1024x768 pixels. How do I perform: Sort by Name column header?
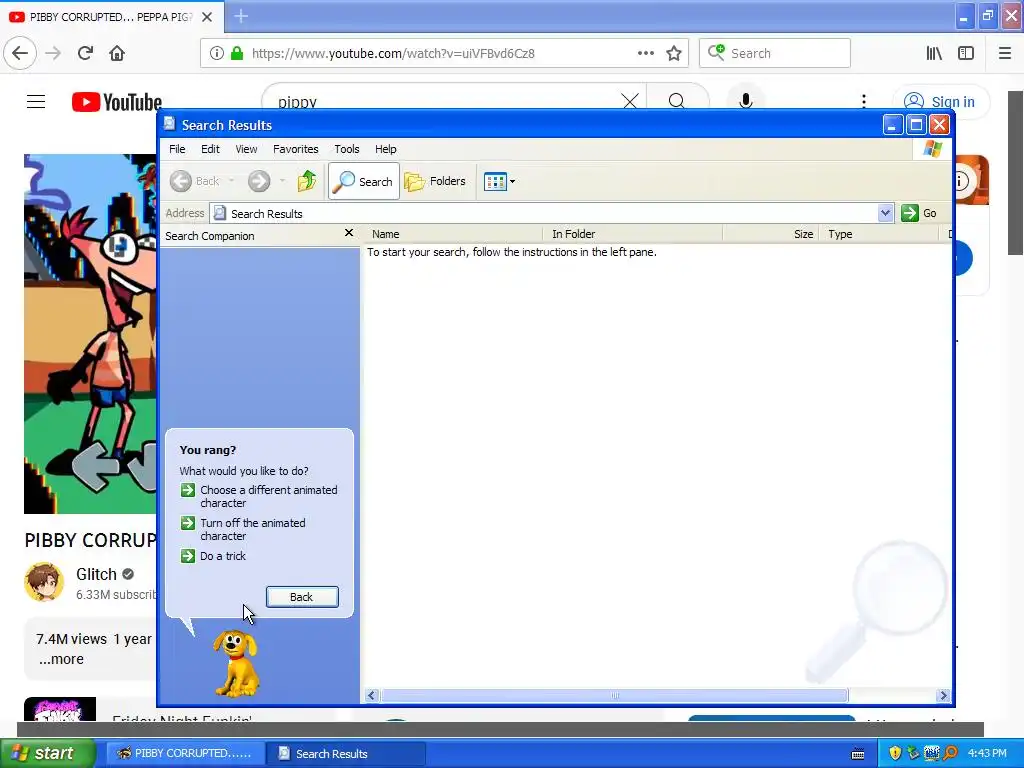tap(454, 234)
